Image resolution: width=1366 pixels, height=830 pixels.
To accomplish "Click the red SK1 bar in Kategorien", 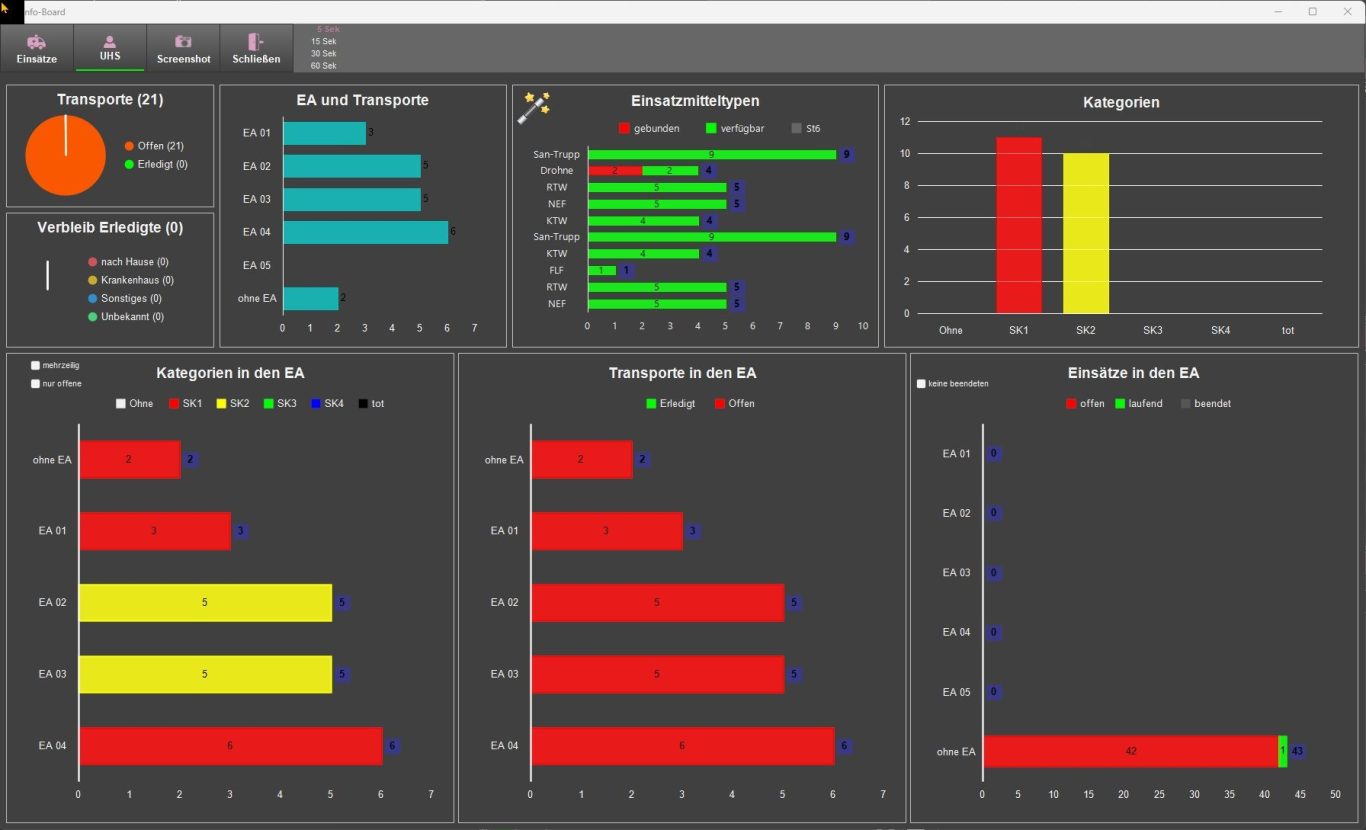I will tap(1018, 225).
